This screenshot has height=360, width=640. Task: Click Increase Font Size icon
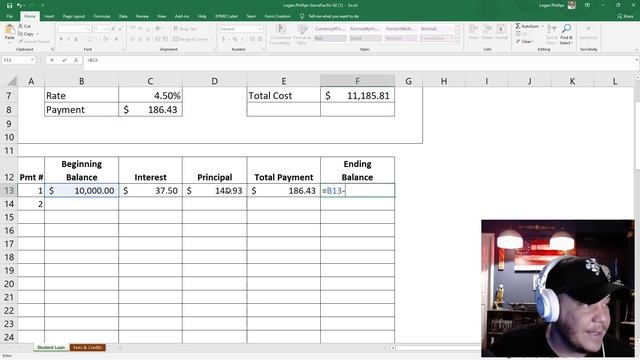coord(113,29)
